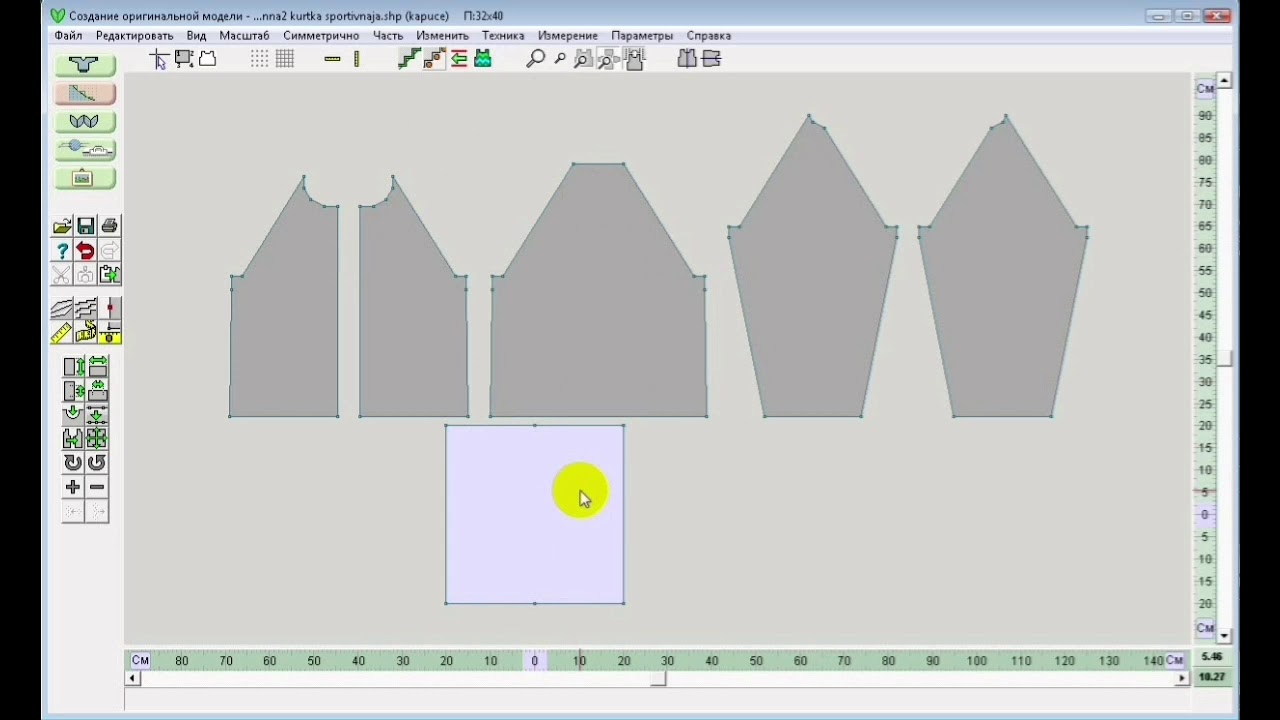Click zoom on garment piece icon

point(583,59)
